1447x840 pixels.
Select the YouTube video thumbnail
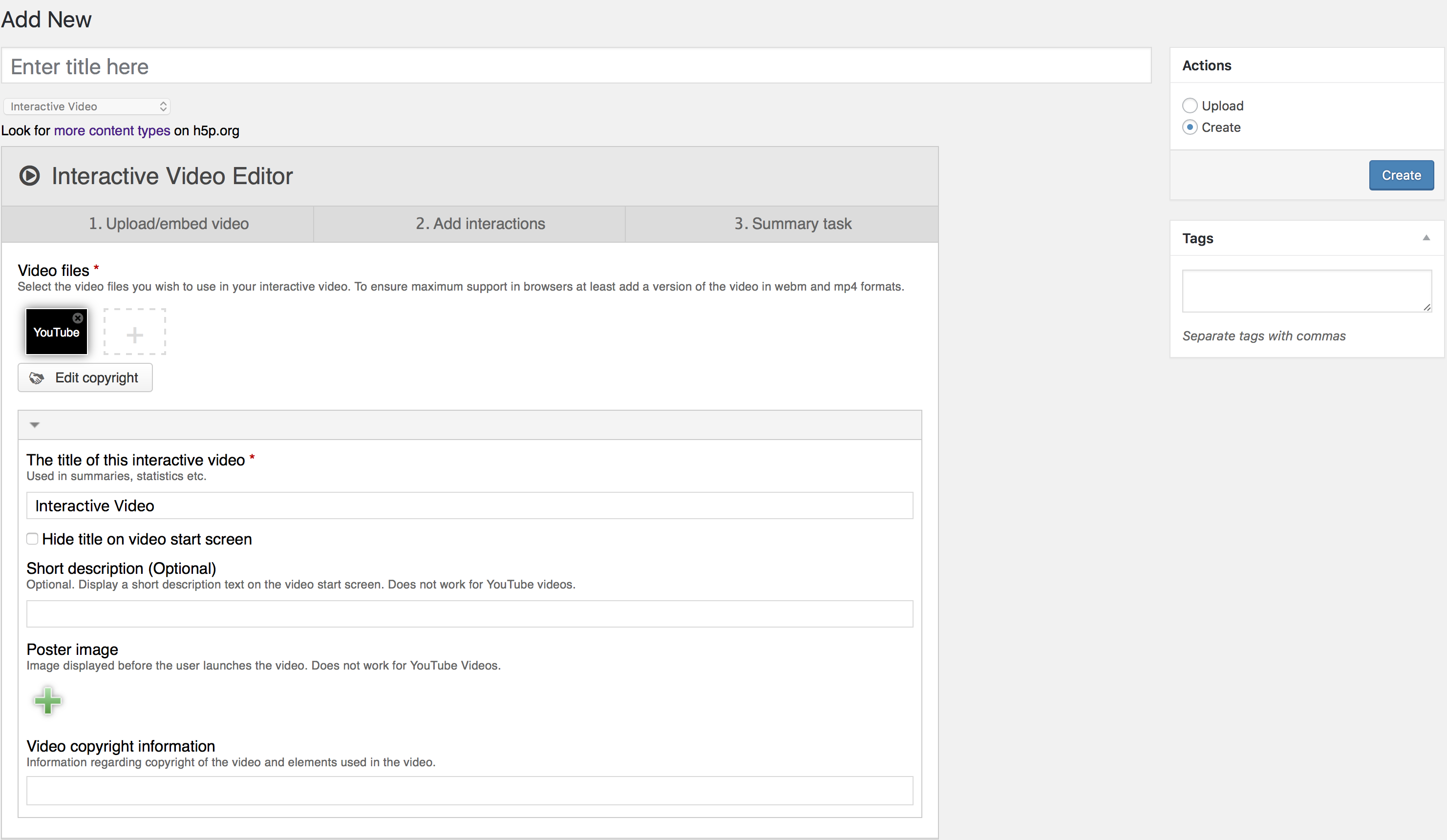[56, 332]
